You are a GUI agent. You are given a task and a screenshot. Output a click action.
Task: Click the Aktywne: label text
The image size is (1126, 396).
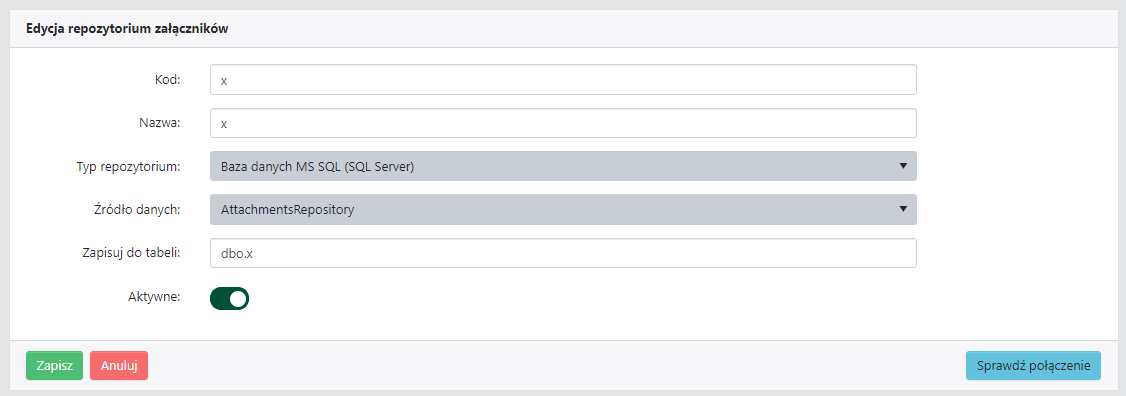pyautogui.click(x=155, y=295)
